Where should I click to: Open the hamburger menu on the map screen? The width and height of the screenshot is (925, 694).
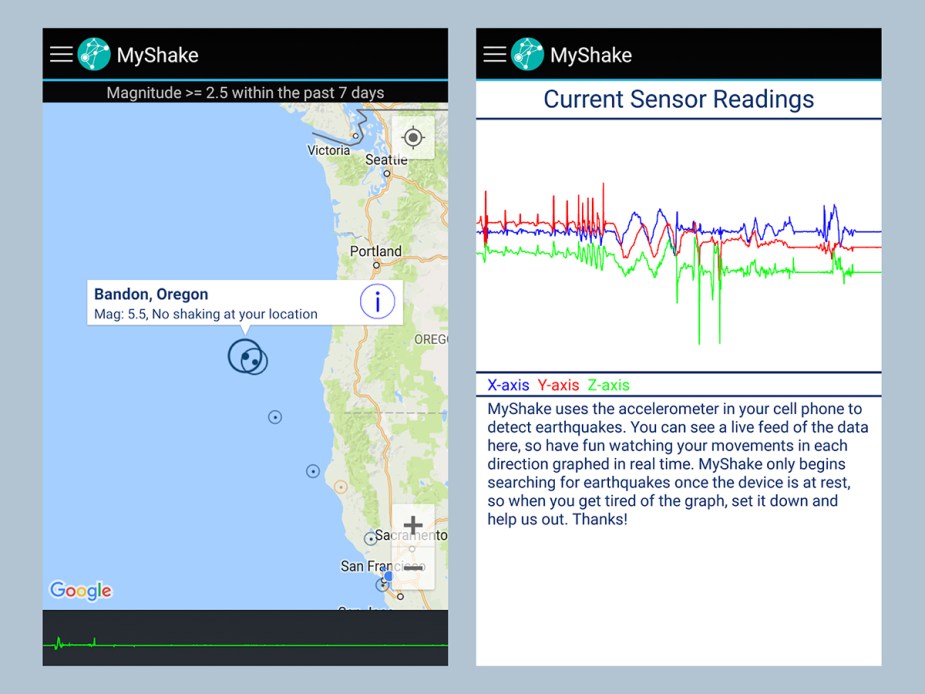[x=61, y=53]
